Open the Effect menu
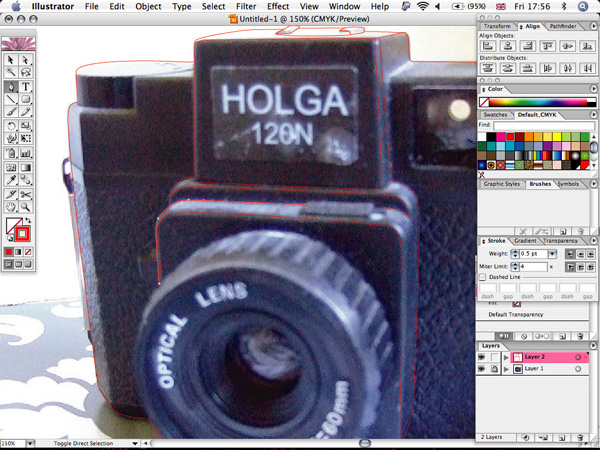 click(x=278, y=7)
